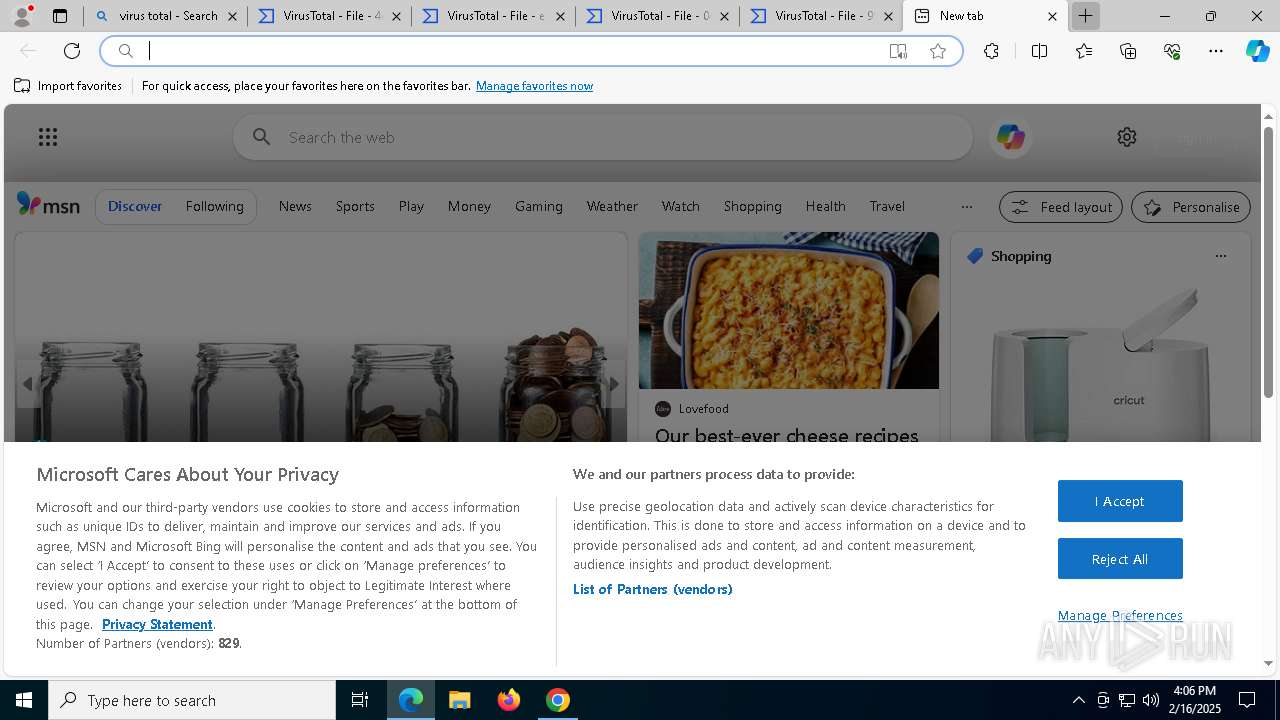Show previous story with left carousel arrow
Screen dimensions: 1280x720
coord(27,384)
